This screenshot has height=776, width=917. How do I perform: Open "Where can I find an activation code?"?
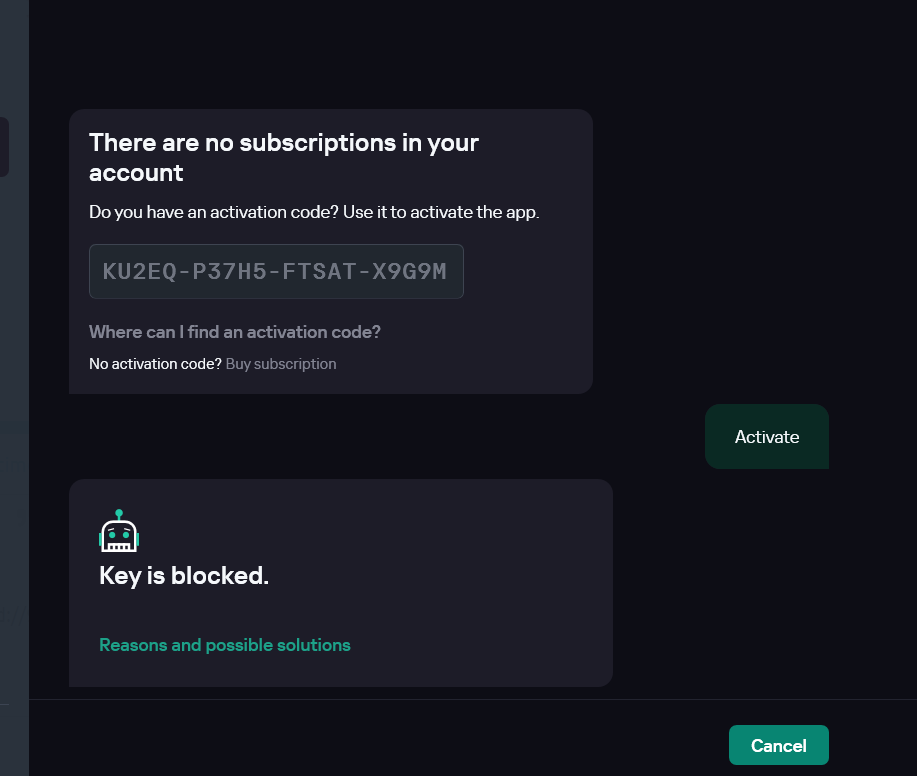pyautogui.click(x=234, y=332)
